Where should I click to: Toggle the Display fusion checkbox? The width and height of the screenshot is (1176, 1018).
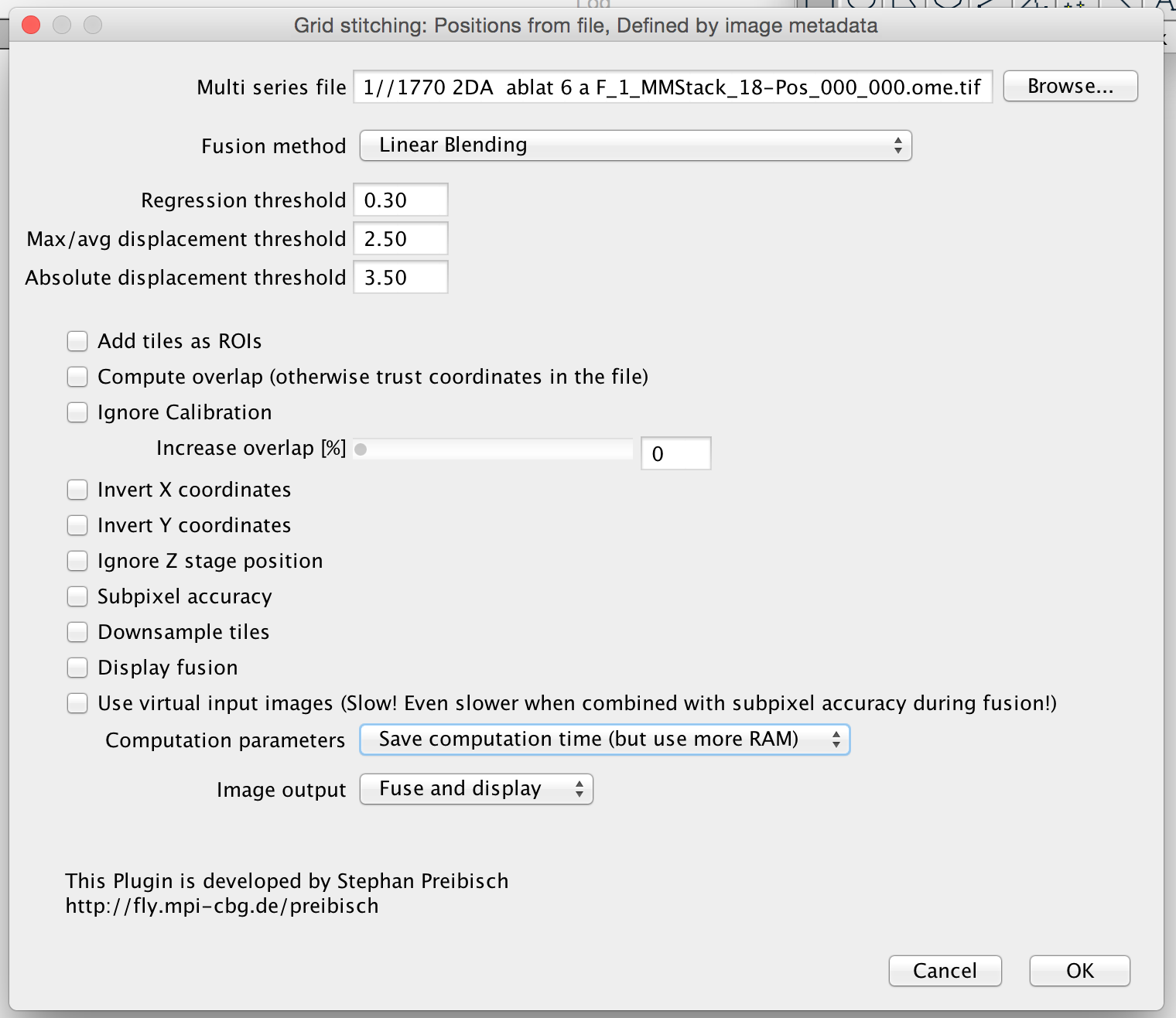(77, 668)
